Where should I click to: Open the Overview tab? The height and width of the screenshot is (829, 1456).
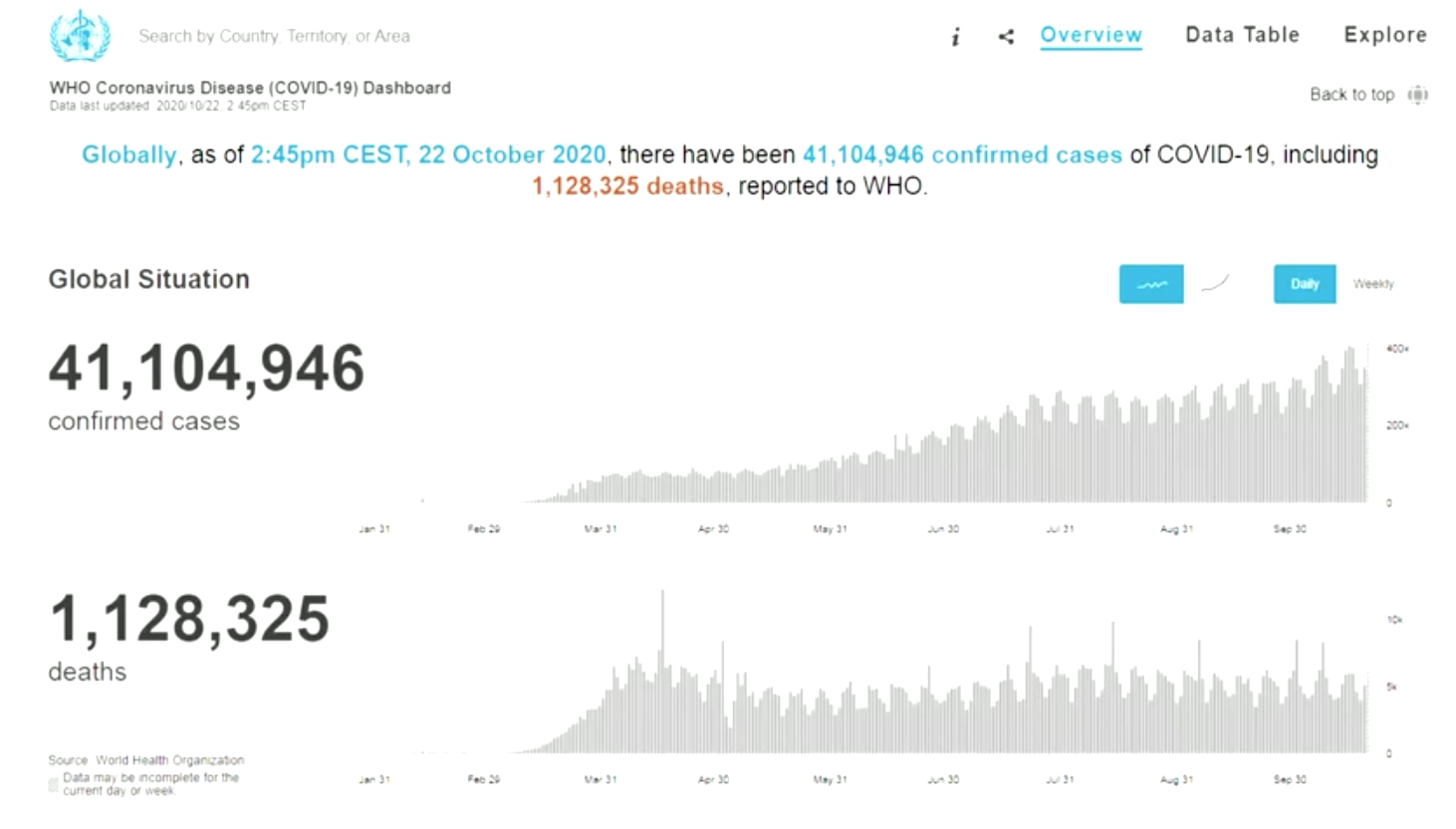click(x=1092, y=35)
